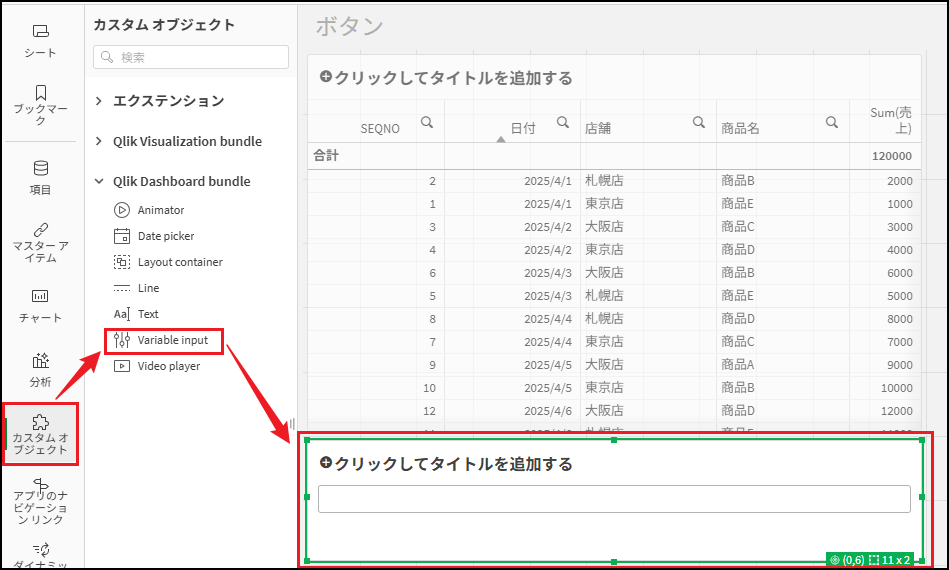The width and height of the screenshot is (949, 570).
Task: Select the 札幌店 cell in SEQNO 2 row
Action: (604, 181)
